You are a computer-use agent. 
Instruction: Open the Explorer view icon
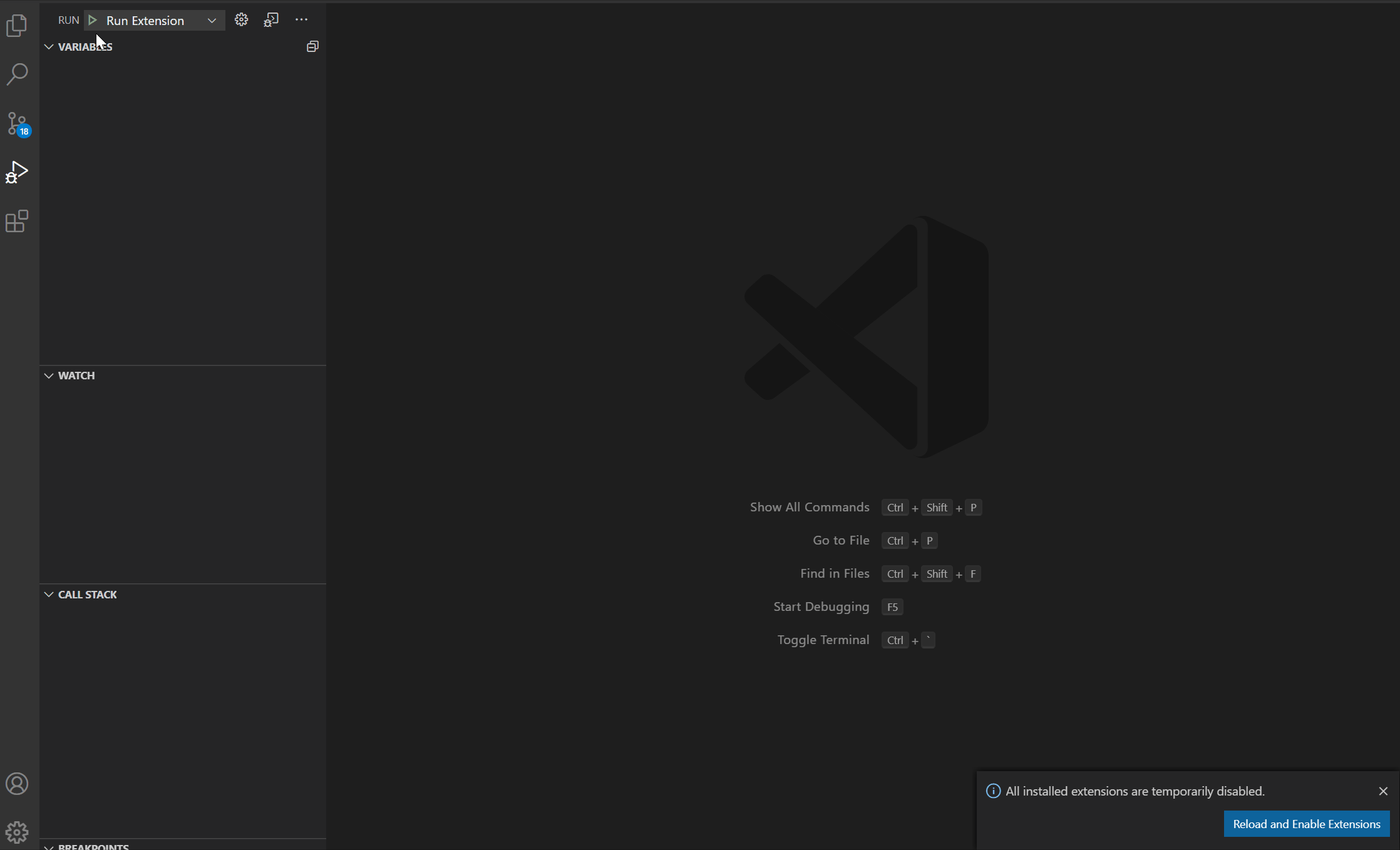17,26
